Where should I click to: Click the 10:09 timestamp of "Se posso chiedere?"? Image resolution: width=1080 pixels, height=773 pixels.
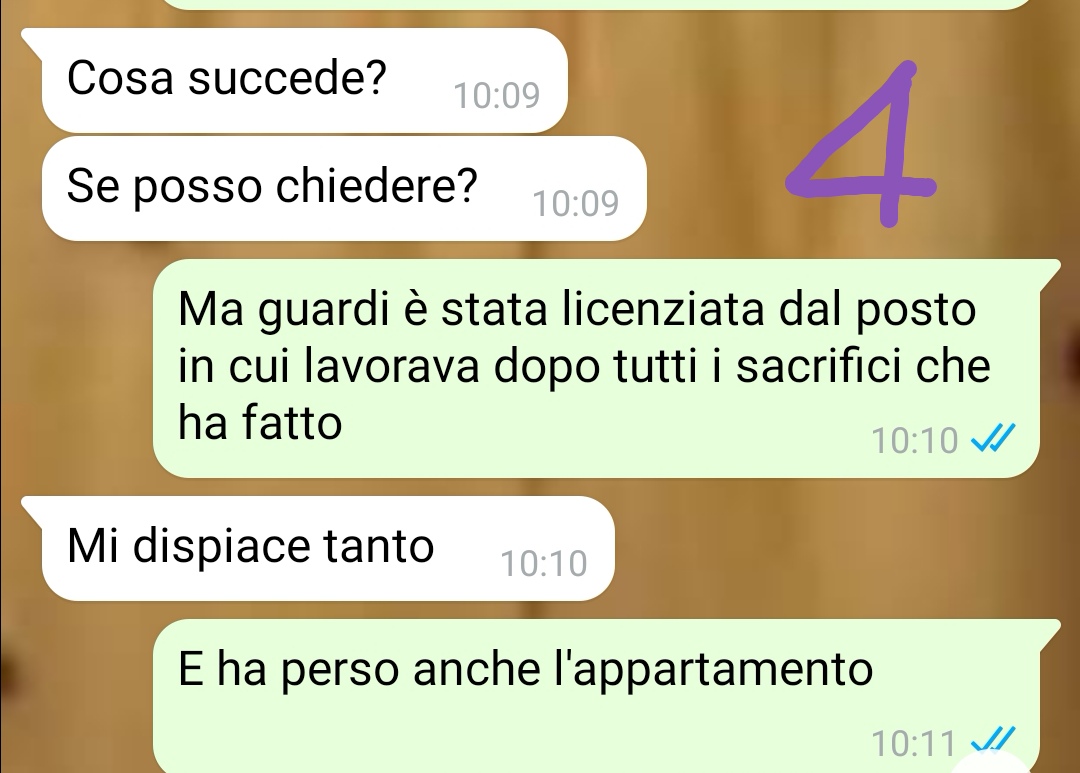click(576, 203)
